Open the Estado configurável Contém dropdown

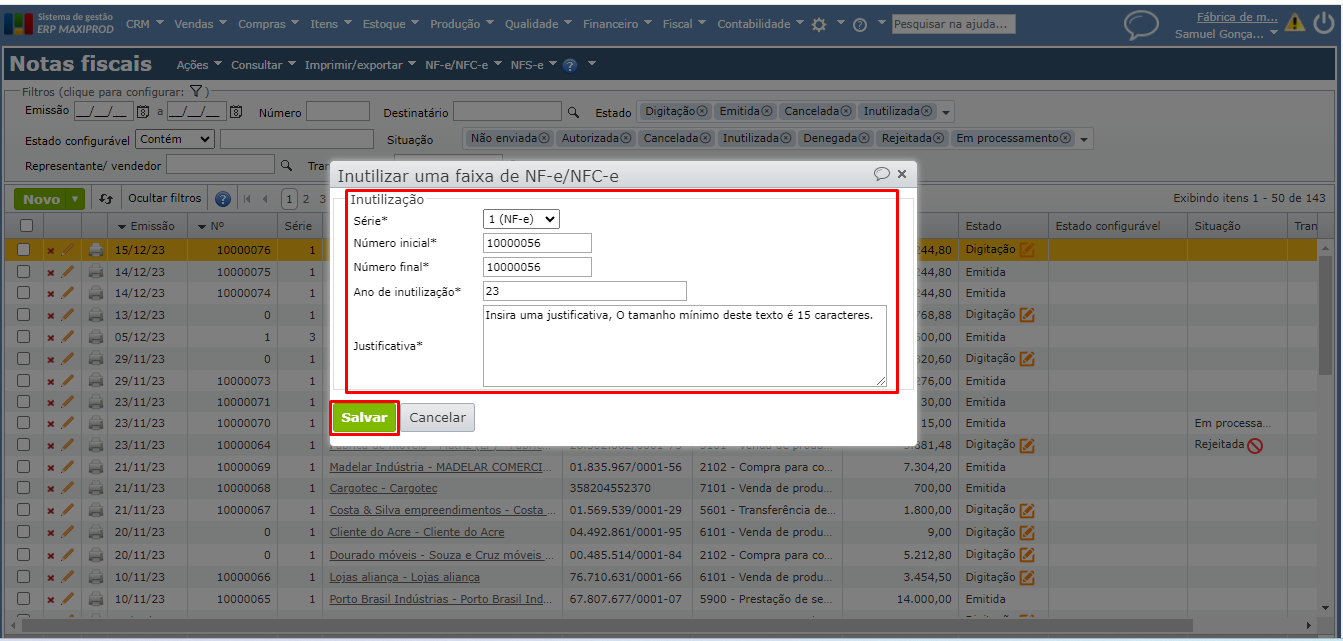(176, 139)
